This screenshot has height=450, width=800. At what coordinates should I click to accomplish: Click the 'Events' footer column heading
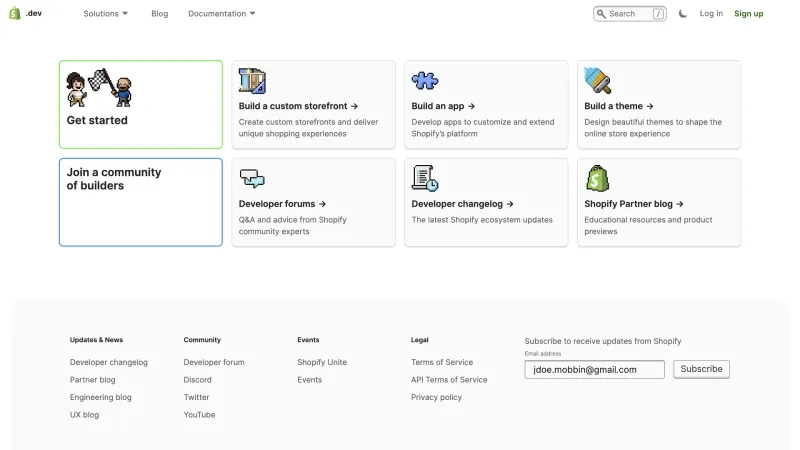pos(308,340)
